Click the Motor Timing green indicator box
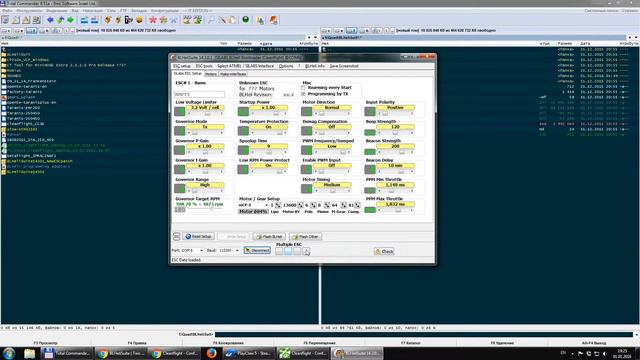Viewport: 640px width, 360px height. [x=307, y=189]
